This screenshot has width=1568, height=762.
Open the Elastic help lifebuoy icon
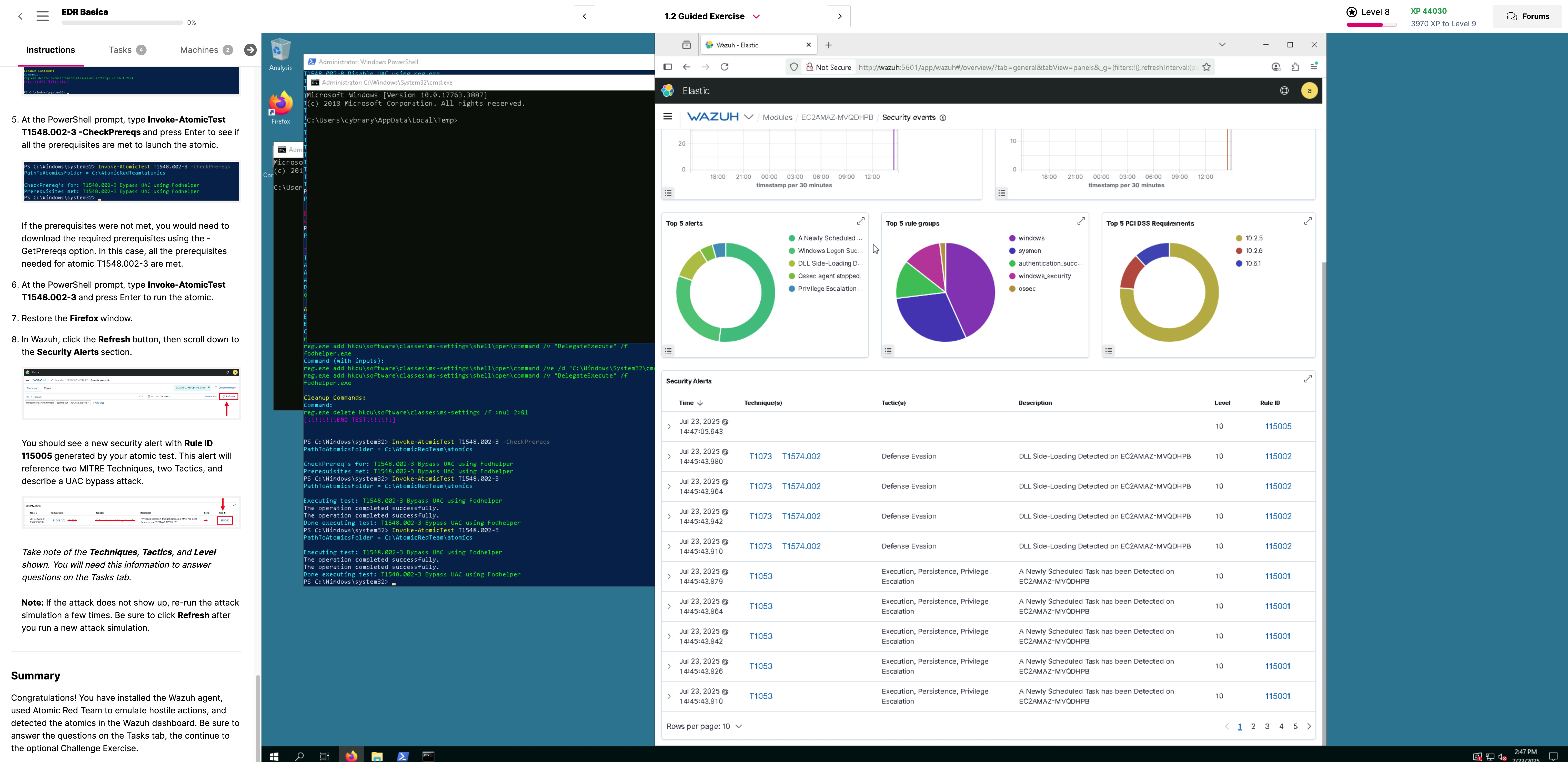1284,91
